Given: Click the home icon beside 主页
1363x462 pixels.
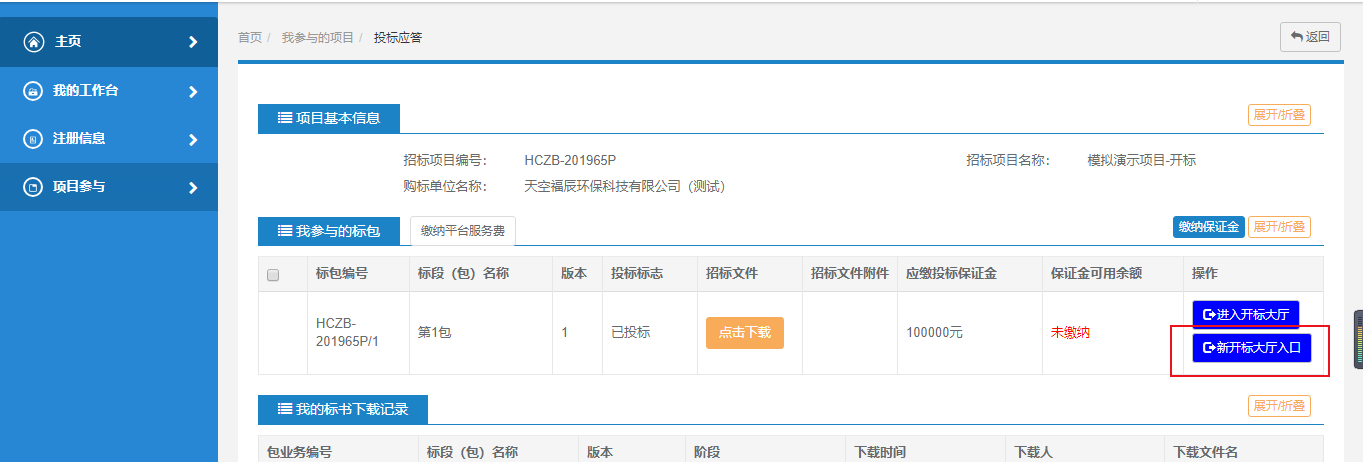Looking at the screenshot, I should pyautogui.click(x=34, y=42).
